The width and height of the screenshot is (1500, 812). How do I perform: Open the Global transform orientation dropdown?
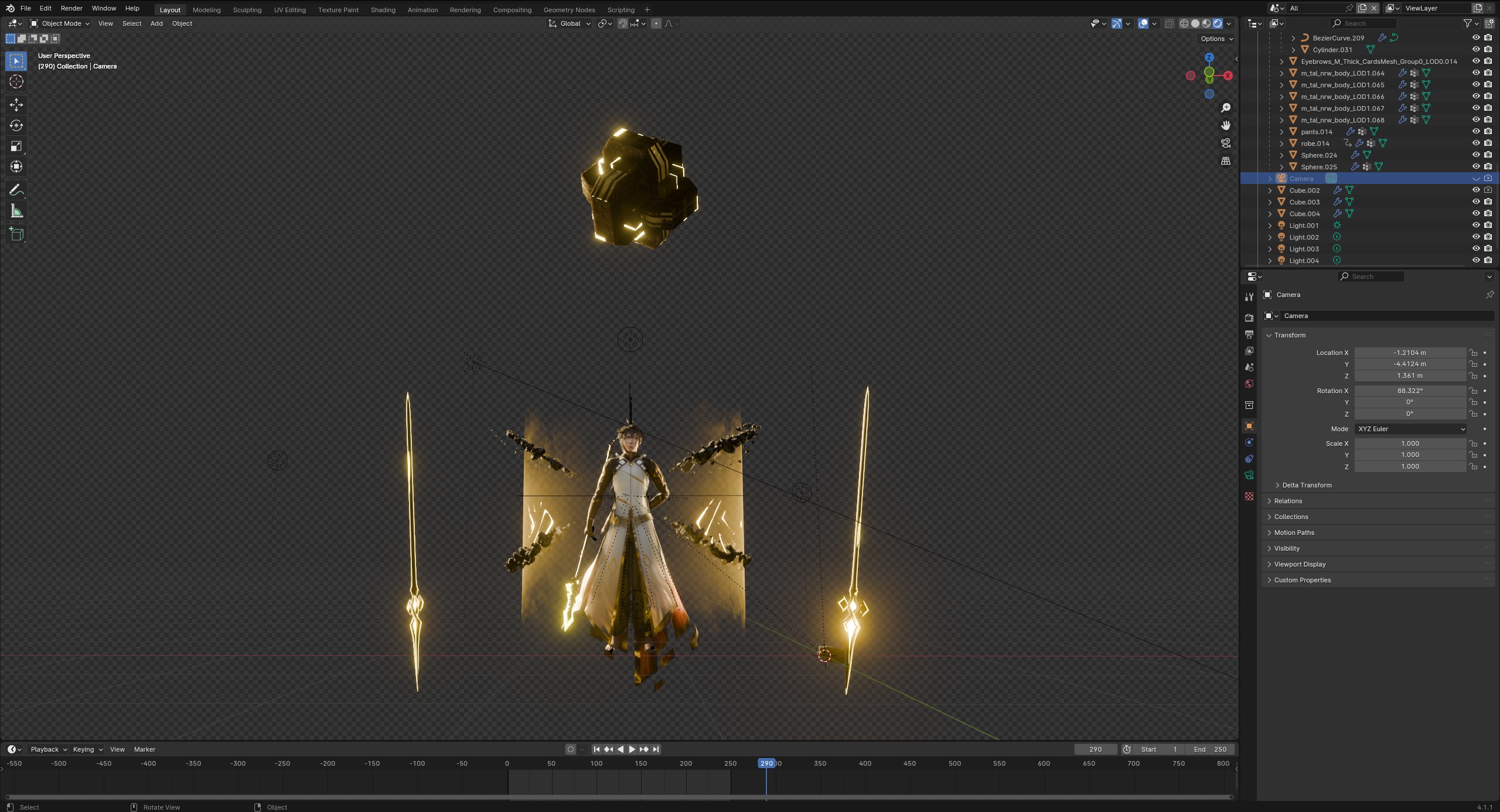click(x=570, y=23)
